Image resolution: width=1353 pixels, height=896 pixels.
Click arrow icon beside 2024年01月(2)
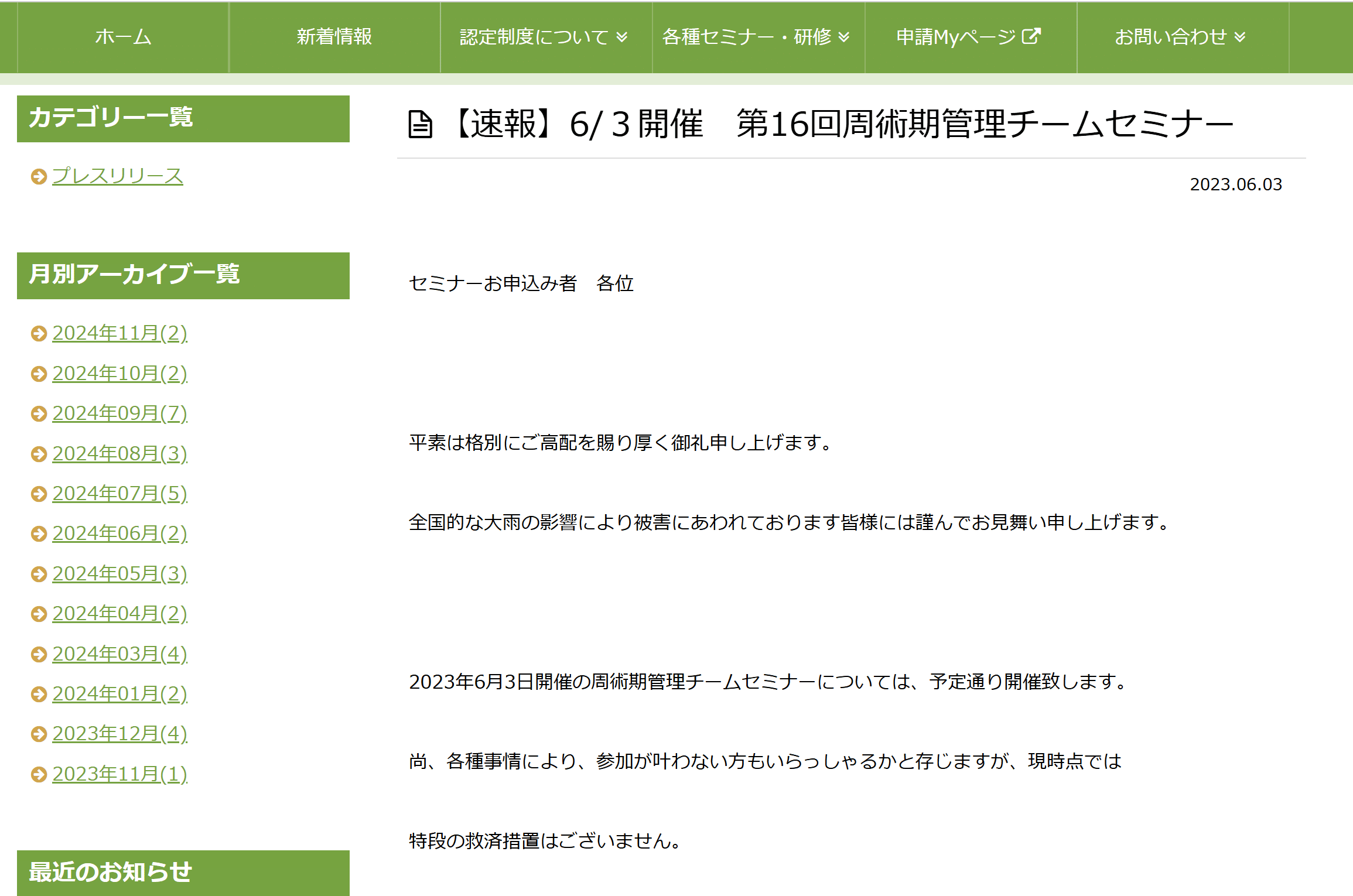39,694
